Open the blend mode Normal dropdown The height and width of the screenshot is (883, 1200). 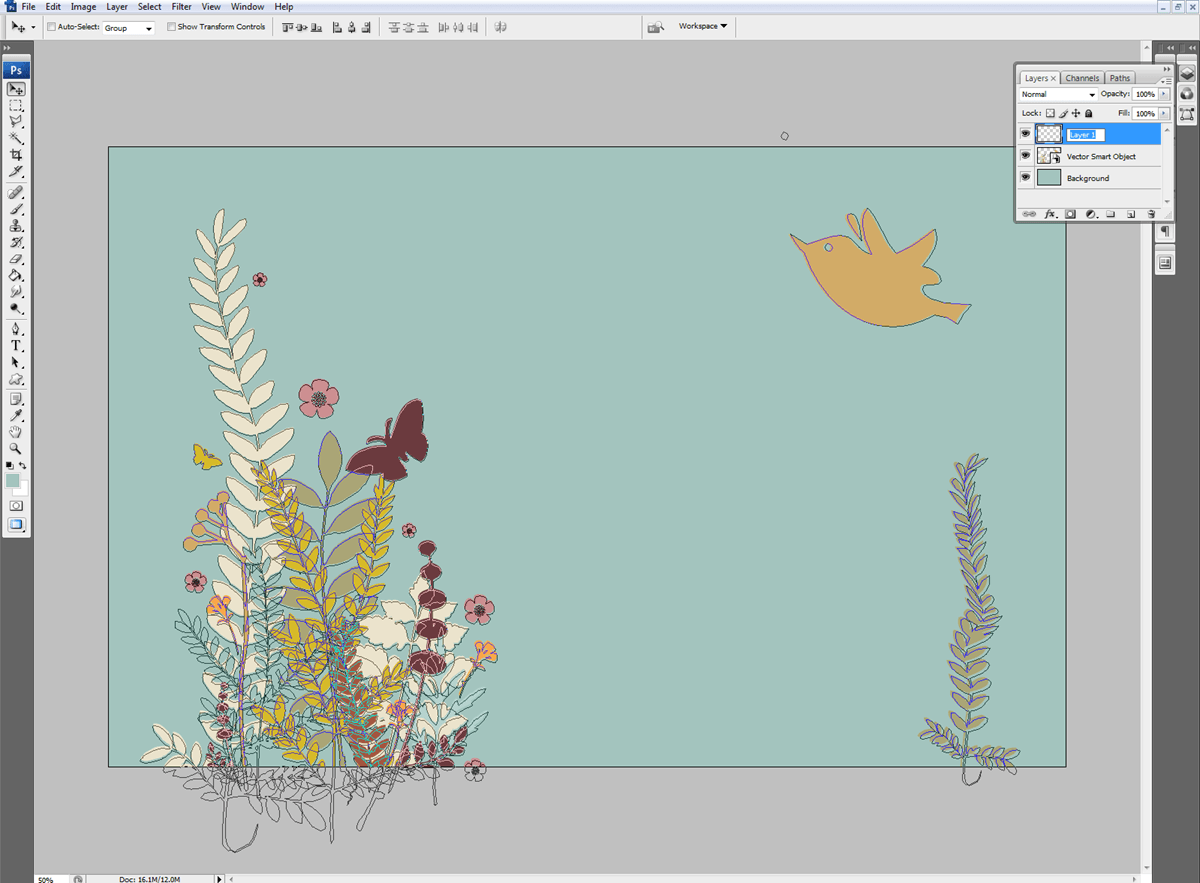[x=1057, y=94]
